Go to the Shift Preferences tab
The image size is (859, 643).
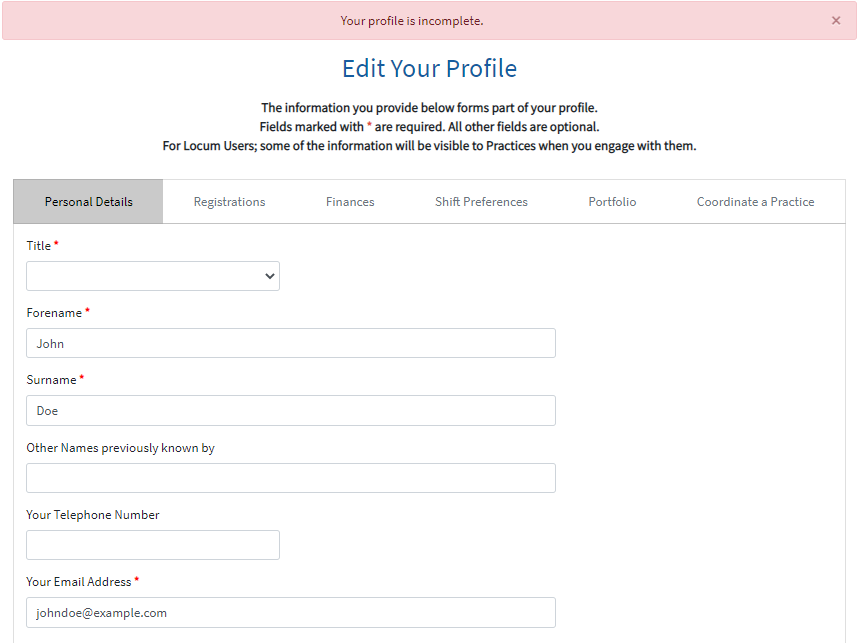pos(481,202)
